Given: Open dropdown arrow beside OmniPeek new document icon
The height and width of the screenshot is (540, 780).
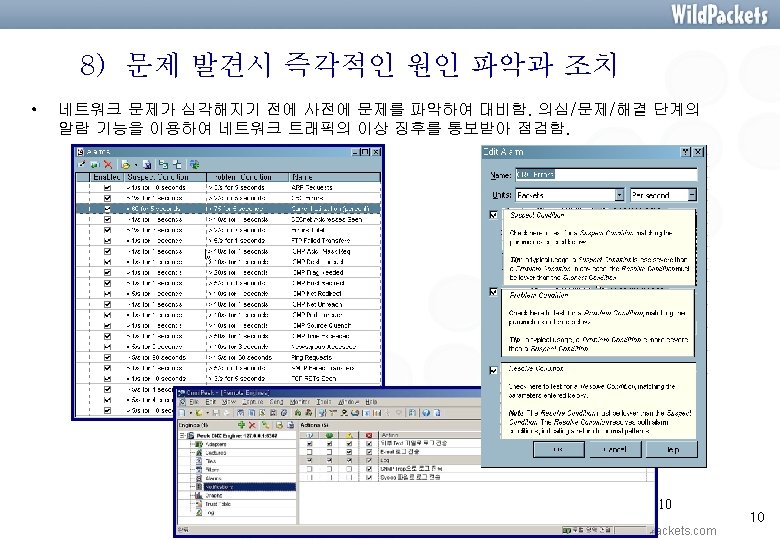Looking at the screenshot, I should click(191, 413).
